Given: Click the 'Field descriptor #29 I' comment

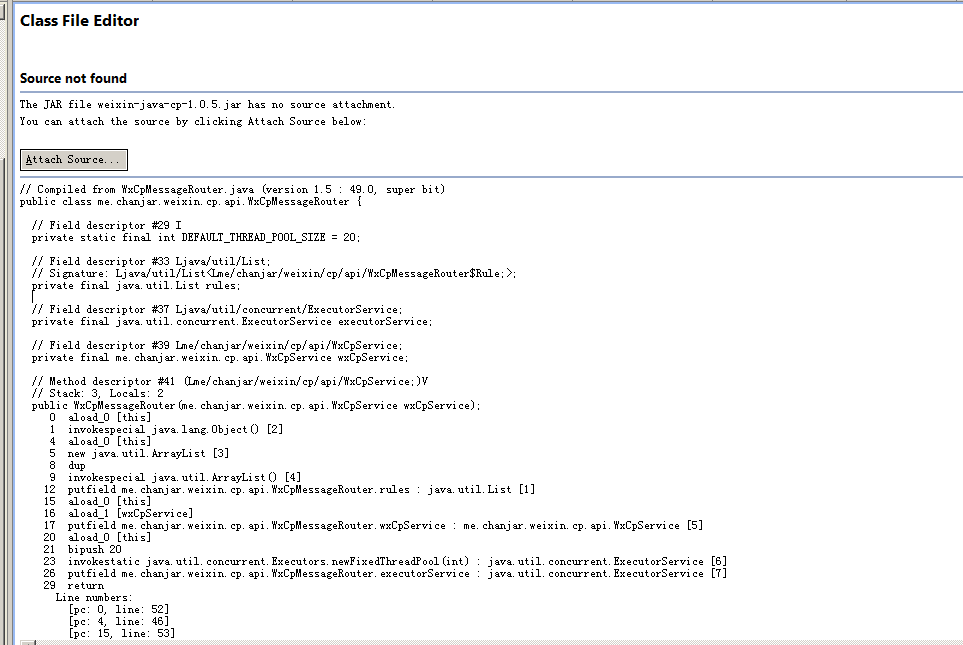Looking at the screenshot, I should tap(107, 225).
